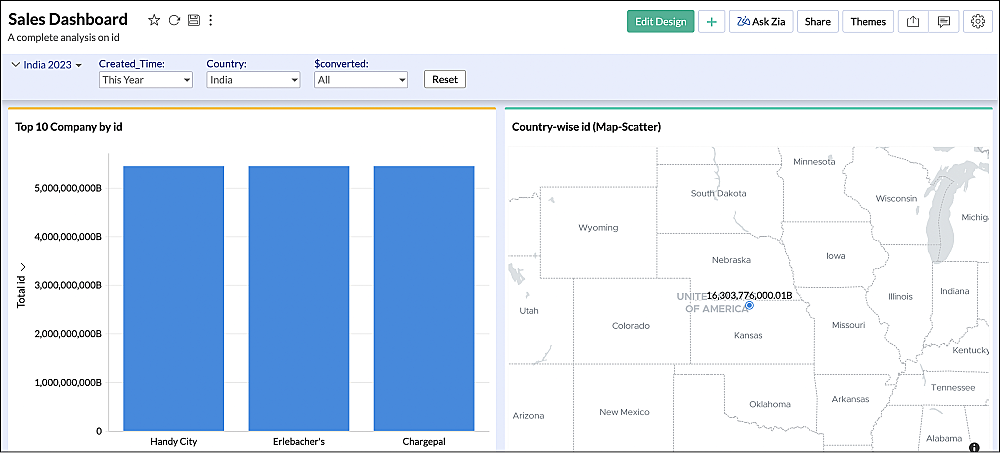Click the Sales Dashboard title

(68, 19)
